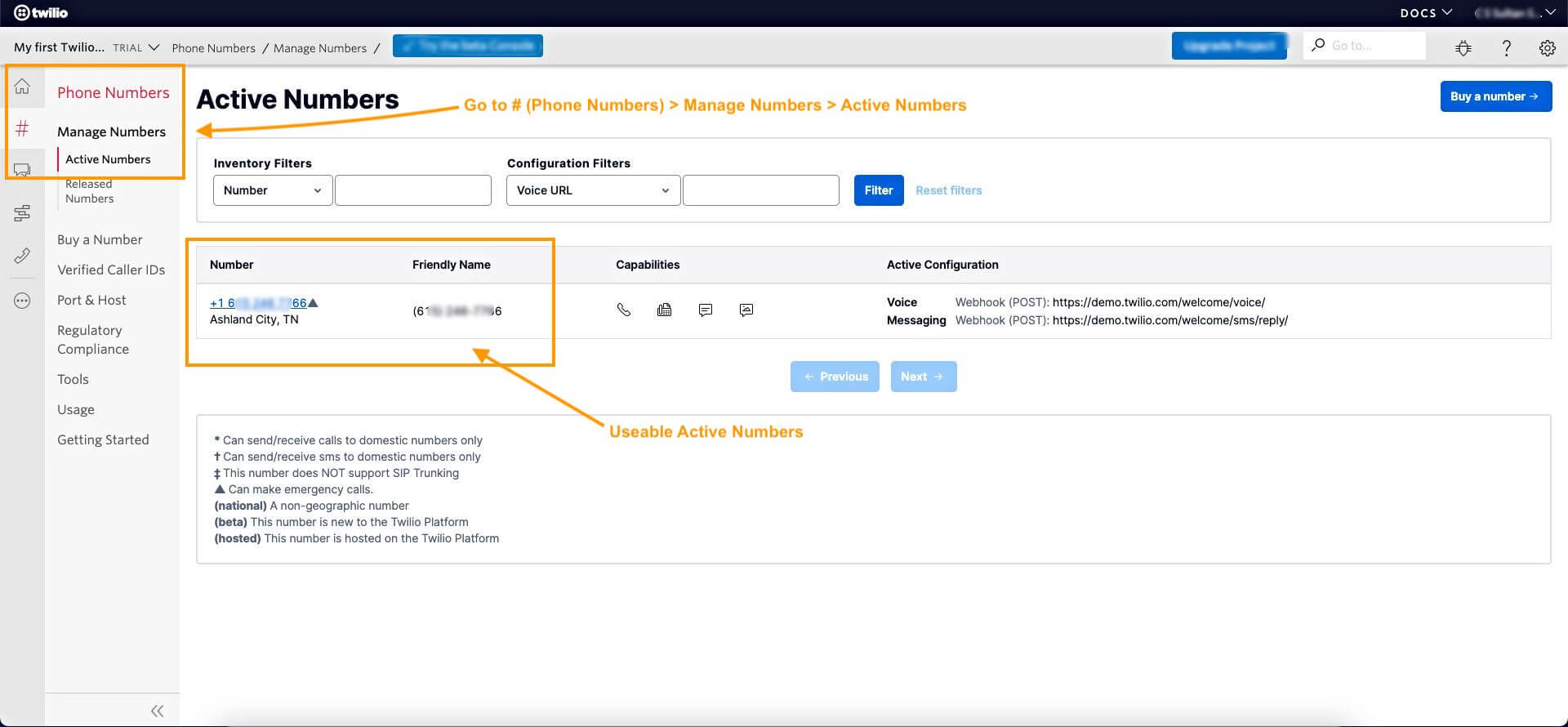Screen dimensions: 1568x727
Task: Open Released Numbers submenu item
Action: [x=90, y=191]
